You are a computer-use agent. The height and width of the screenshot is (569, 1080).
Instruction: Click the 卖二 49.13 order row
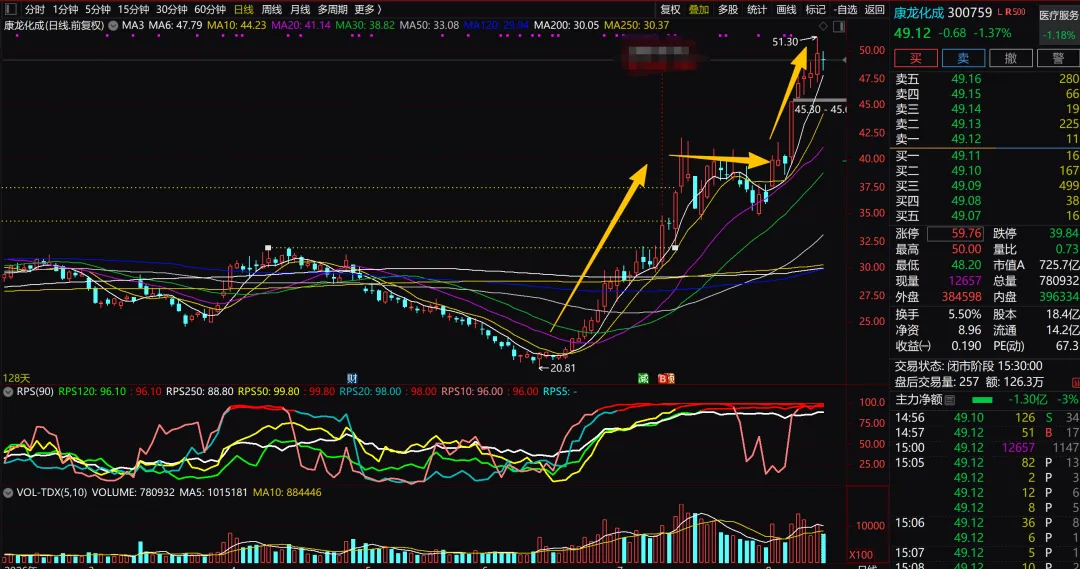986,125
